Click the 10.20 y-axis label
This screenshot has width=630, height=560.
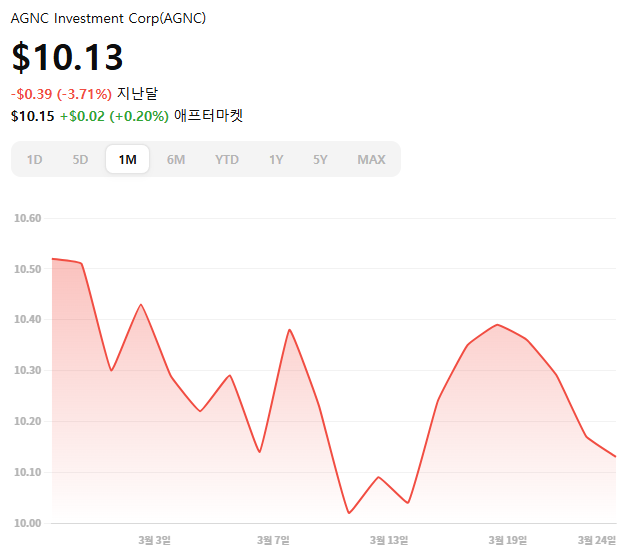(27, 421)
